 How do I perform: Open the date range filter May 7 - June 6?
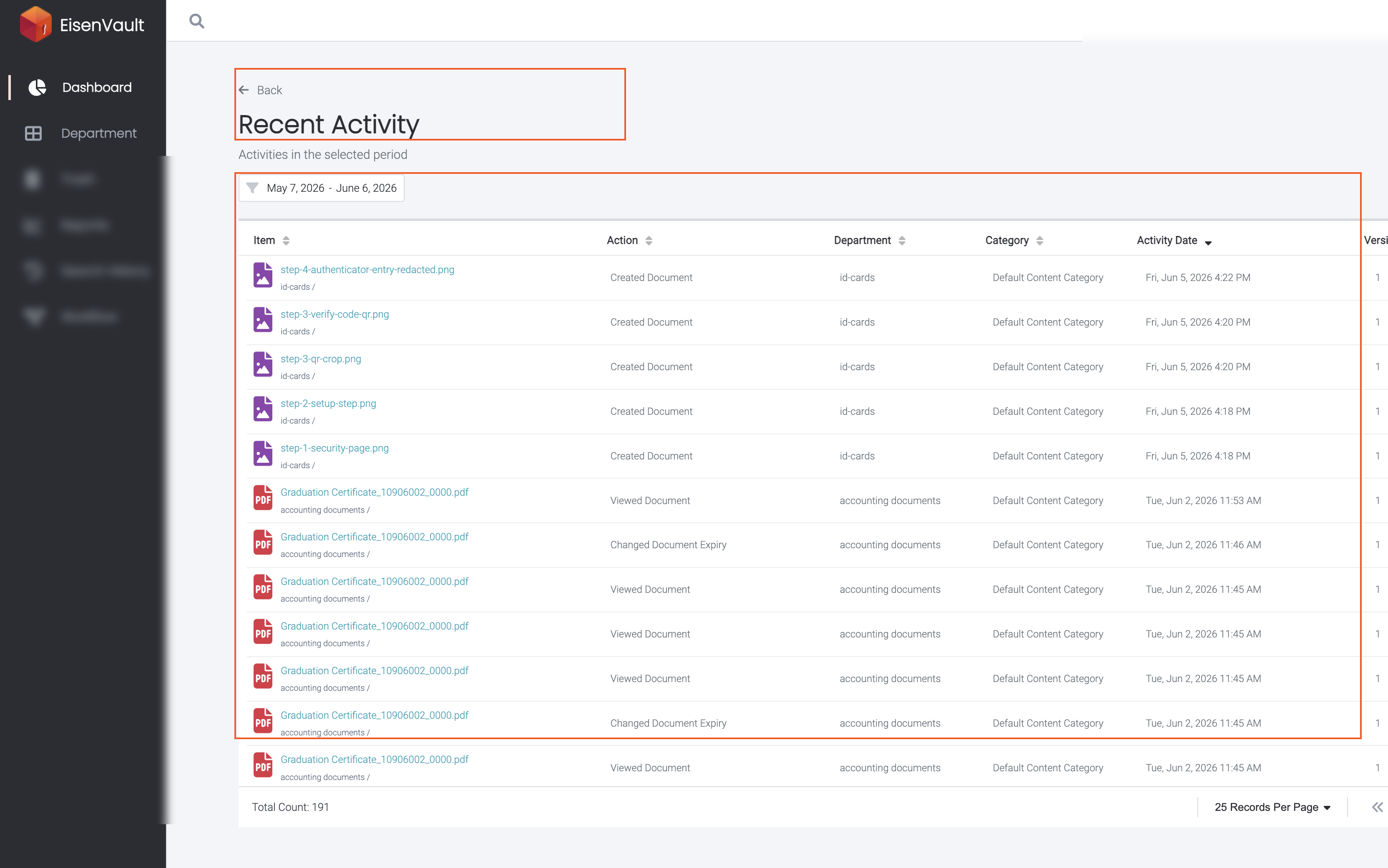tap(322, 188)
